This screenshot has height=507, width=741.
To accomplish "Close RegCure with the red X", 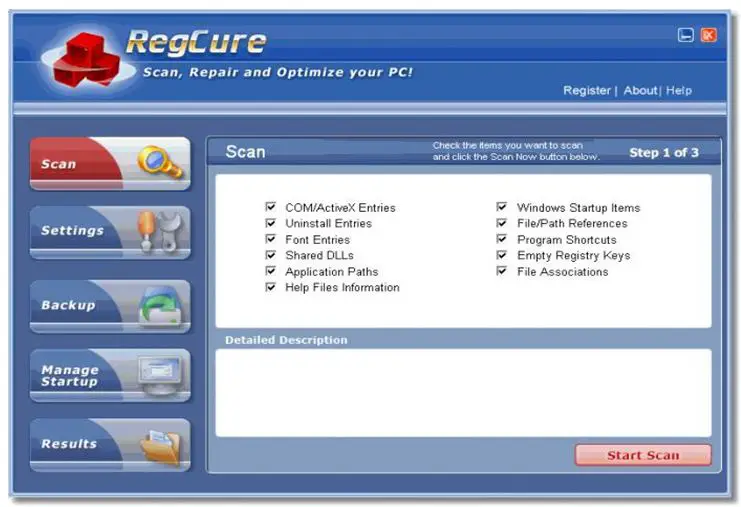I will [x=708, y=35].
